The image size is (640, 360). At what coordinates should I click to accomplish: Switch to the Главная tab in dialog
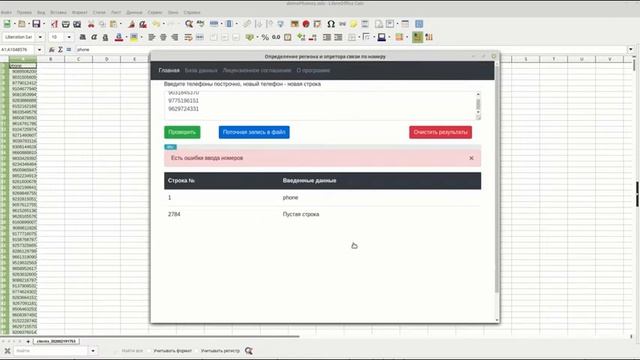click(x=169, y=70)
